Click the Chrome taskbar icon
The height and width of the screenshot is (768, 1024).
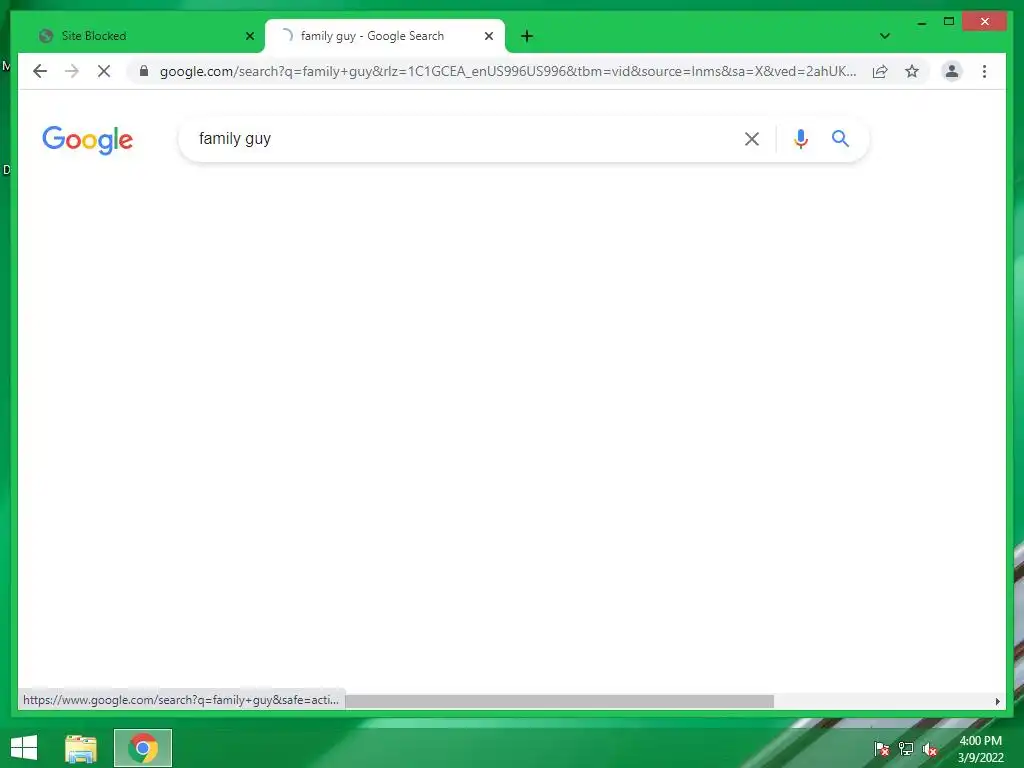143,748
